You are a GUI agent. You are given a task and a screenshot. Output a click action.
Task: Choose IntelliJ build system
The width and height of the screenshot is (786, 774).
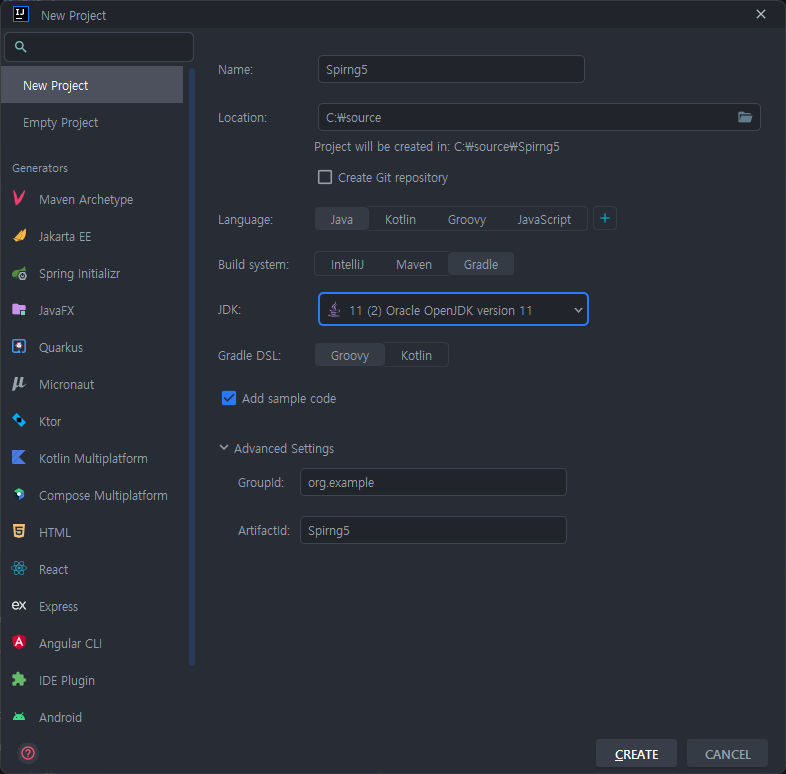pyautogui.click(x=347, y=264)
